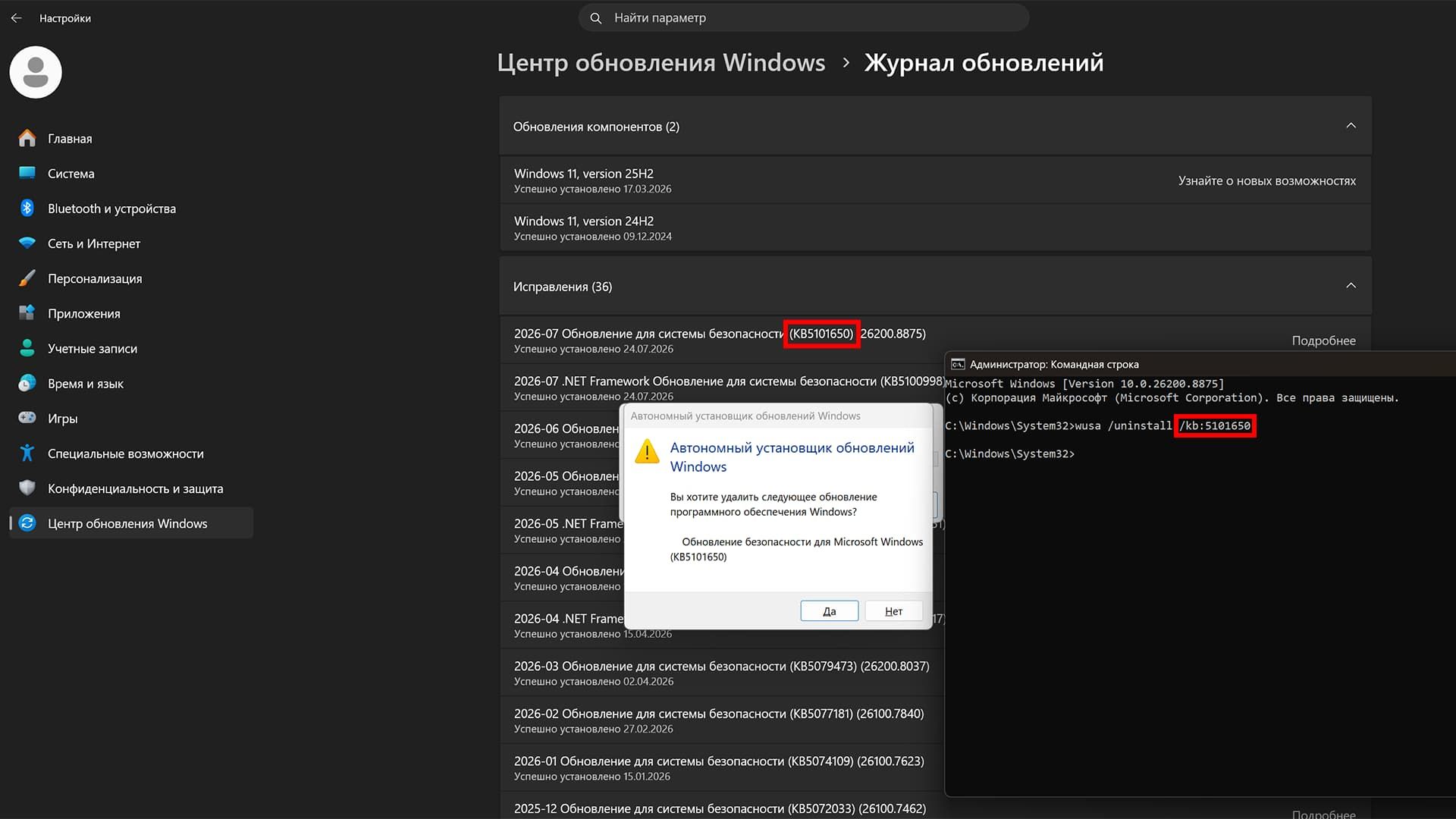
Task: Click the Windows 11, version 25H2 entry
Action: click(x=934, y=180)
